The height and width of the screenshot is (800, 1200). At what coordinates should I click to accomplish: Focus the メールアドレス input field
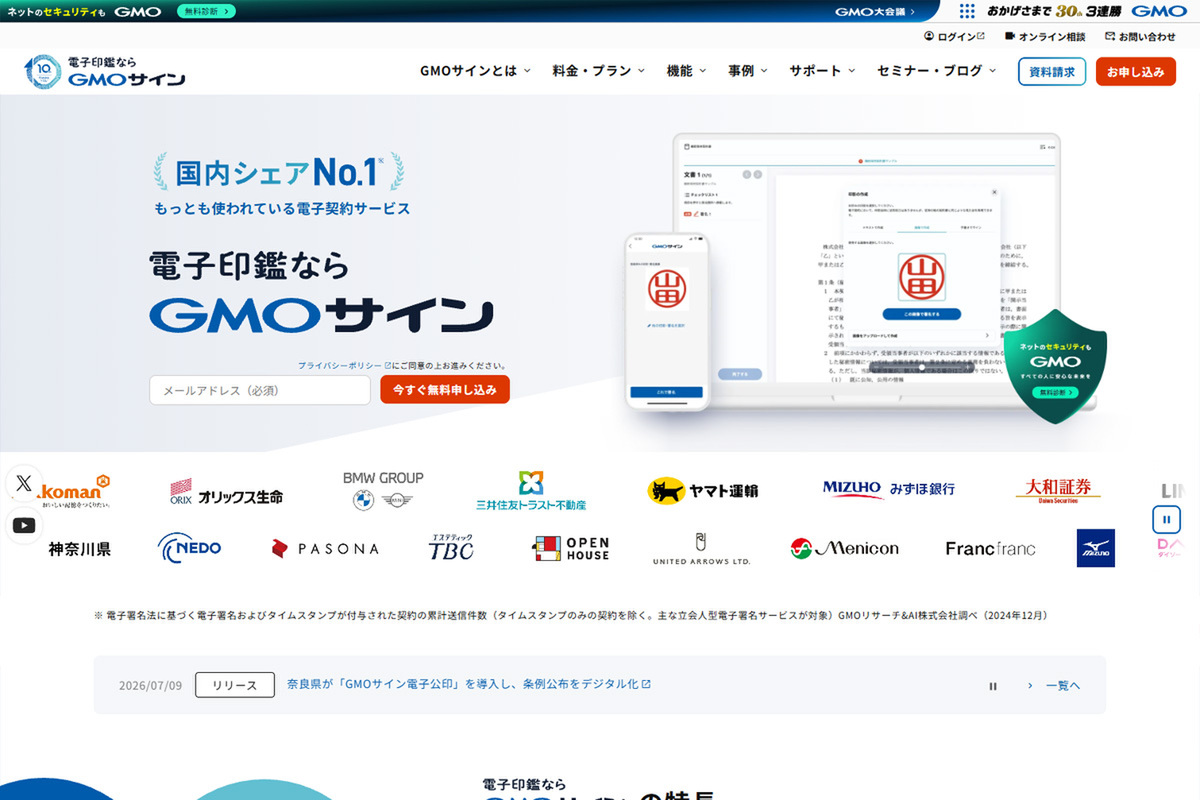[x=260, y=390]
